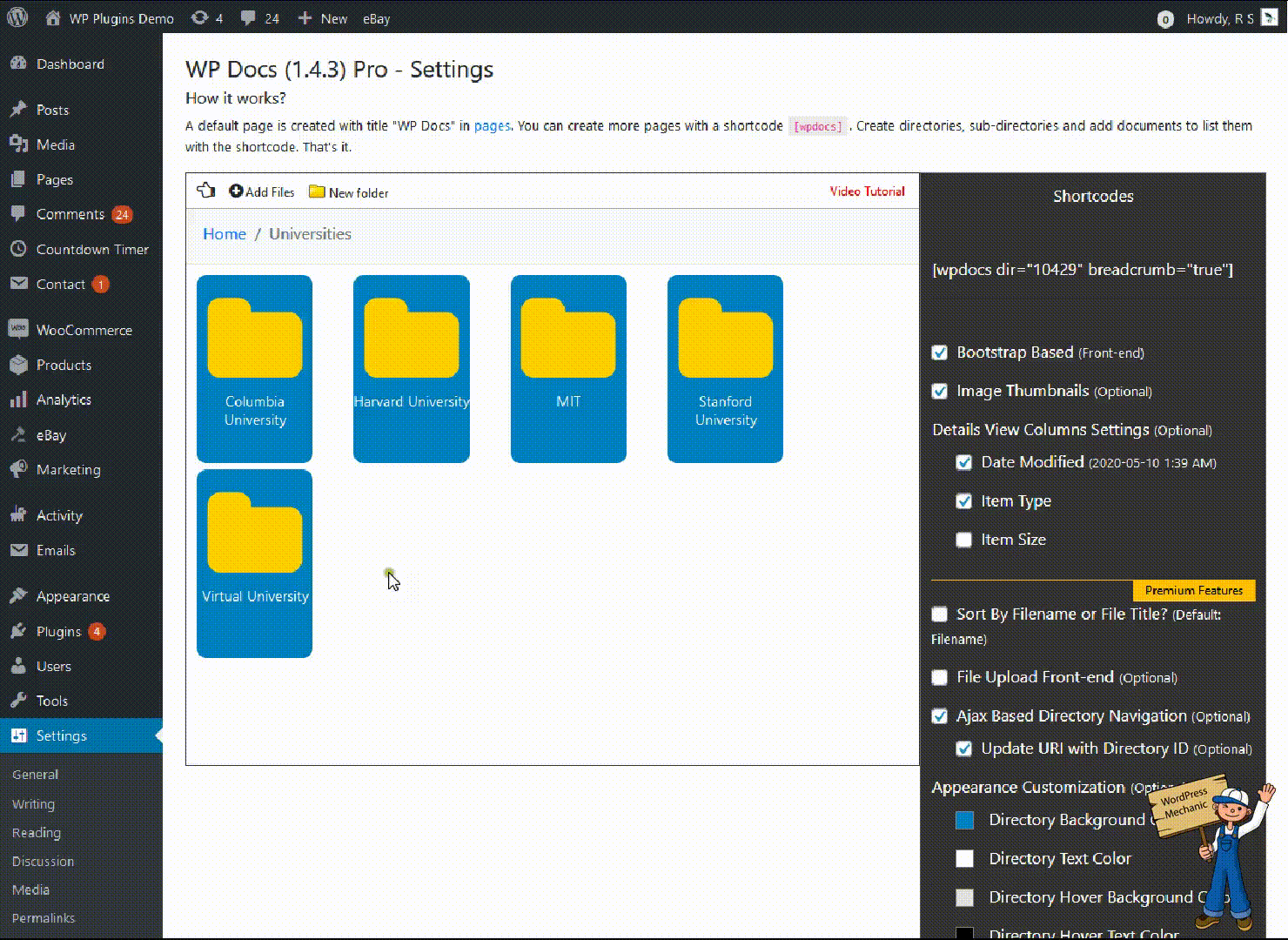The width and height of the screenshot is (1288, 940).
Task: Click the Premium Features badge
Action: (1194, 590)
